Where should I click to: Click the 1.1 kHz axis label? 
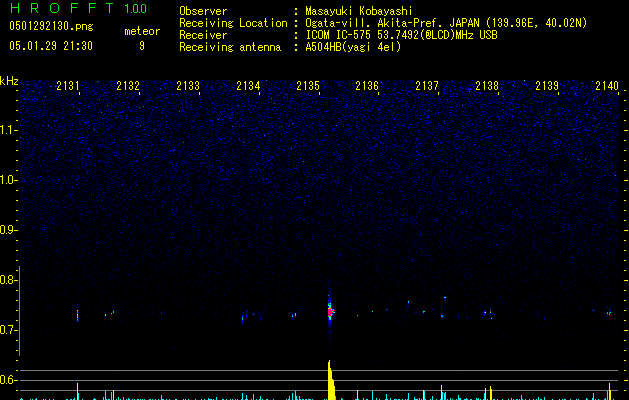pyautogui.click(x=8, y=130)
